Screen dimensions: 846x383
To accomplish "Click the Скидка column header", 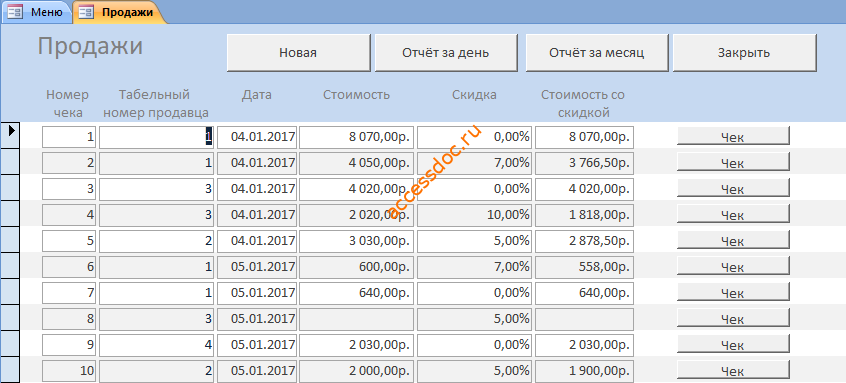I will click(x=474, y=95).
